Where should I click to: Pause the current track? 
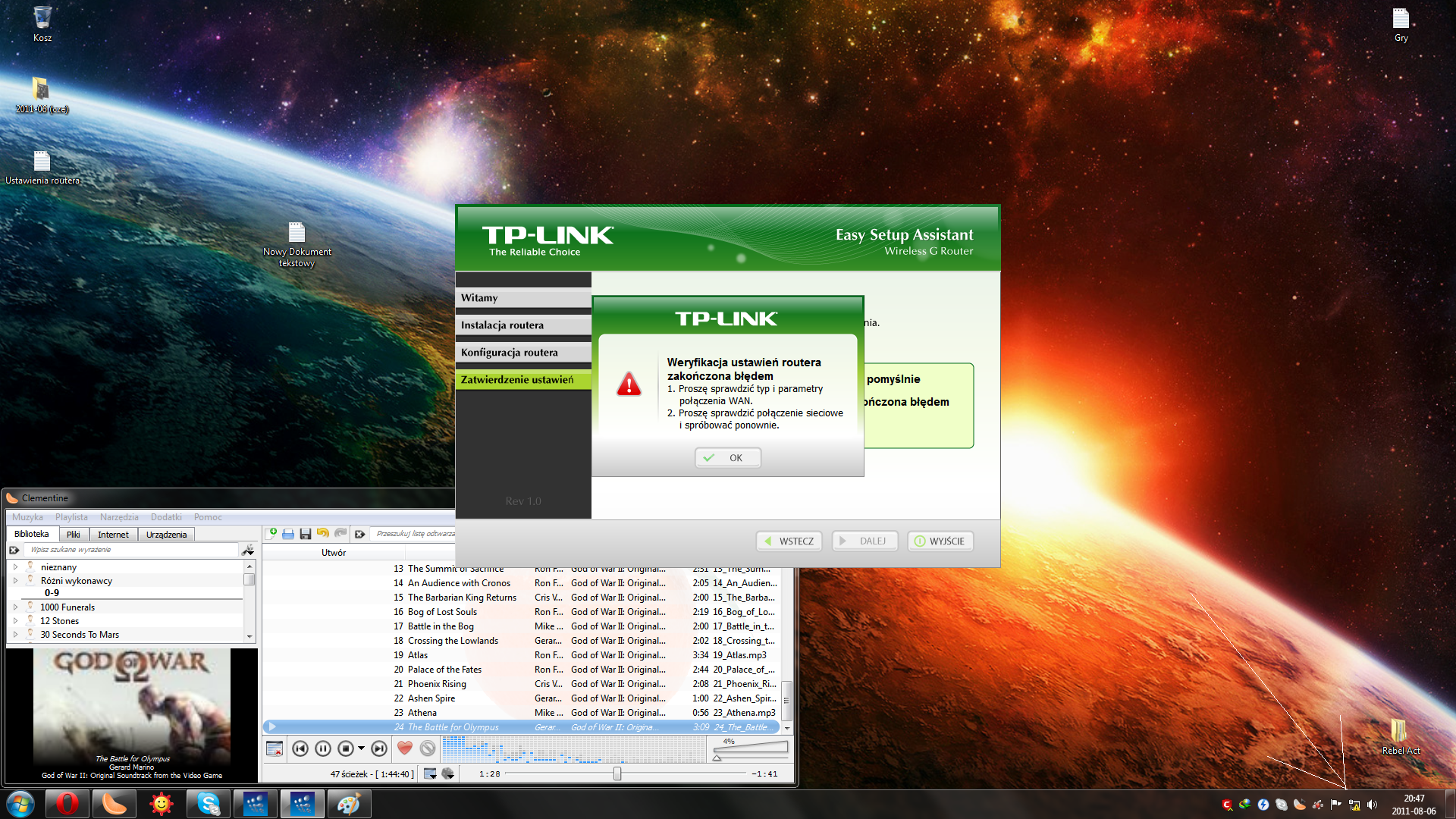pyautogui.click(x=323, y=749)
